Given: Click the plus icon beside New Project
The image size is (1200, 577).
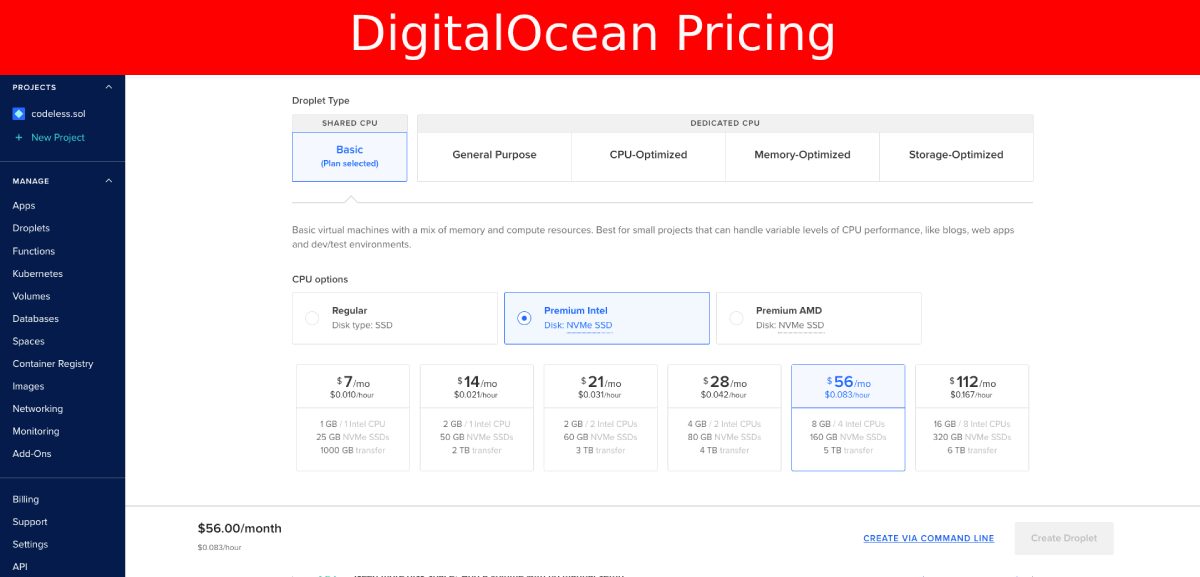Looking at the screenshot, I should pyautogui.click(x=18, y=137).
